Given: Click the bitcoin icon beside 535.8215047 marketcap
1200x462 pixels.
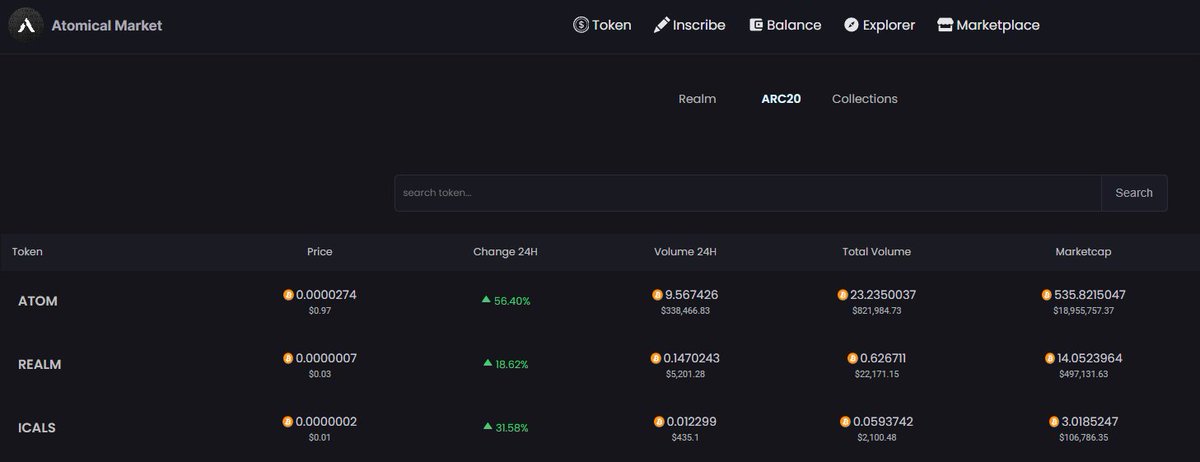Looking at the screenshot, I should point(1047,295).
